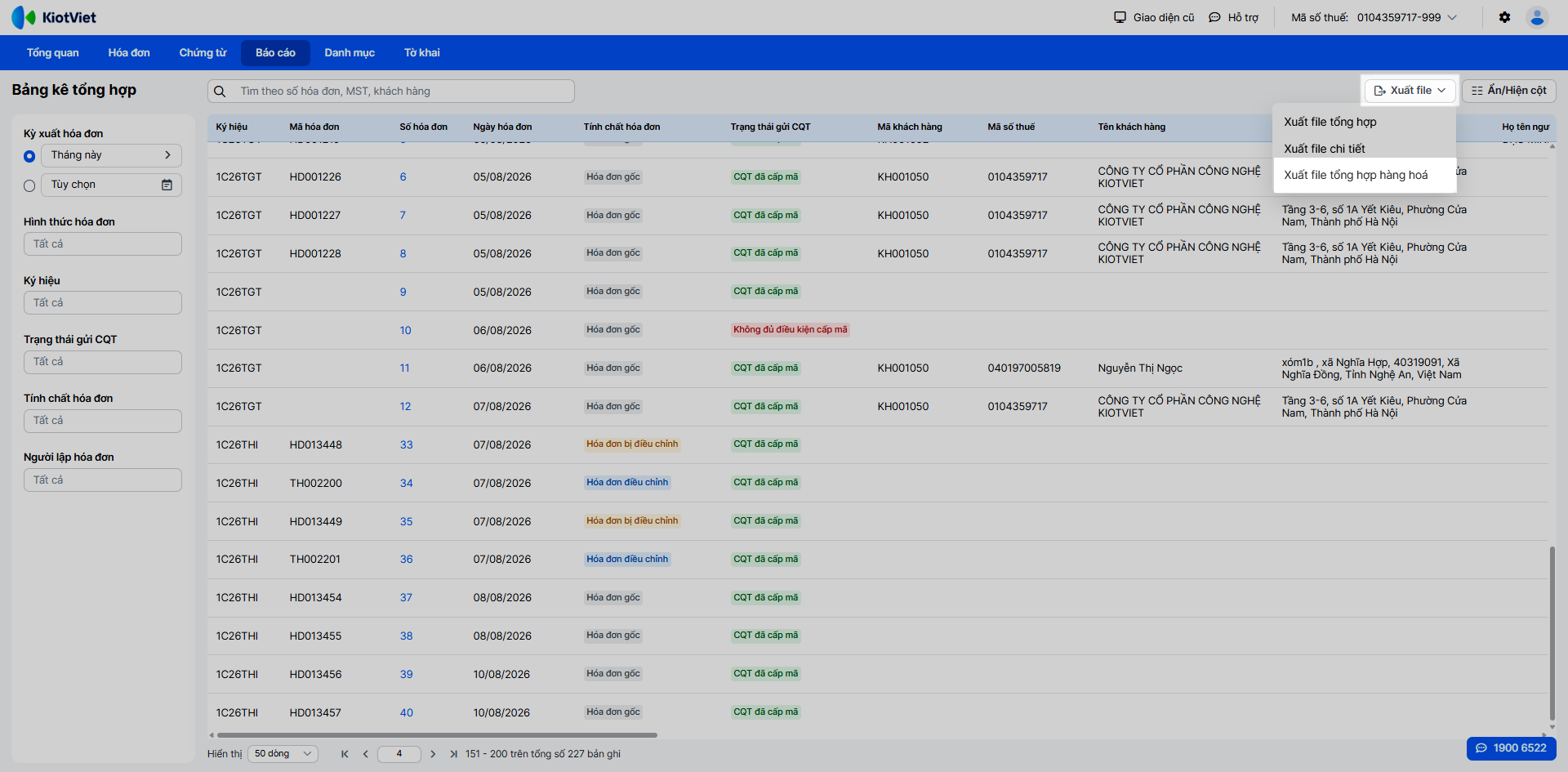This screenshot has height=772, width=1568.
Task: Open invoice number 33 link
Action: point(406,445)
